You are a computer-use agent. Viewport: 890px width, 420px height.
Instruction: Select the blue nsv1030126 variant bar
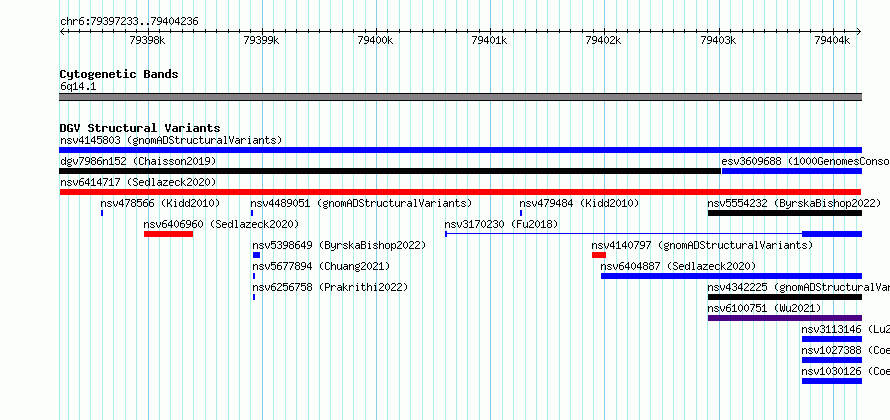(x=832, y=381)
